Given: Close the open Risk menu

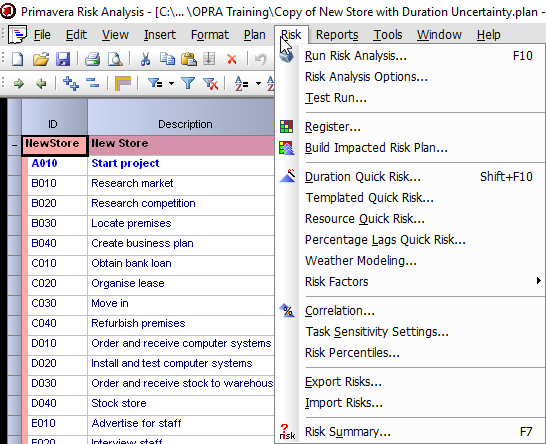Looking at the screenshot, I should click(x=291, y=35).
